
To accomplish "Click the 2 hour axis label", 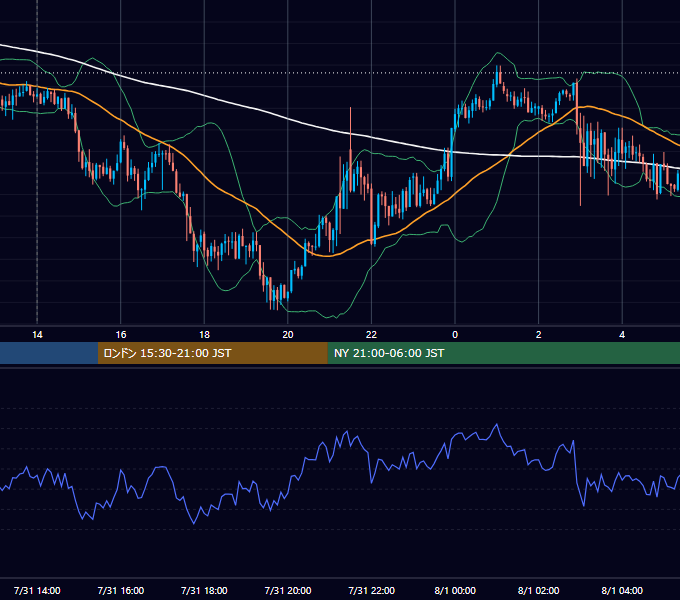I will tap(539, 335).
